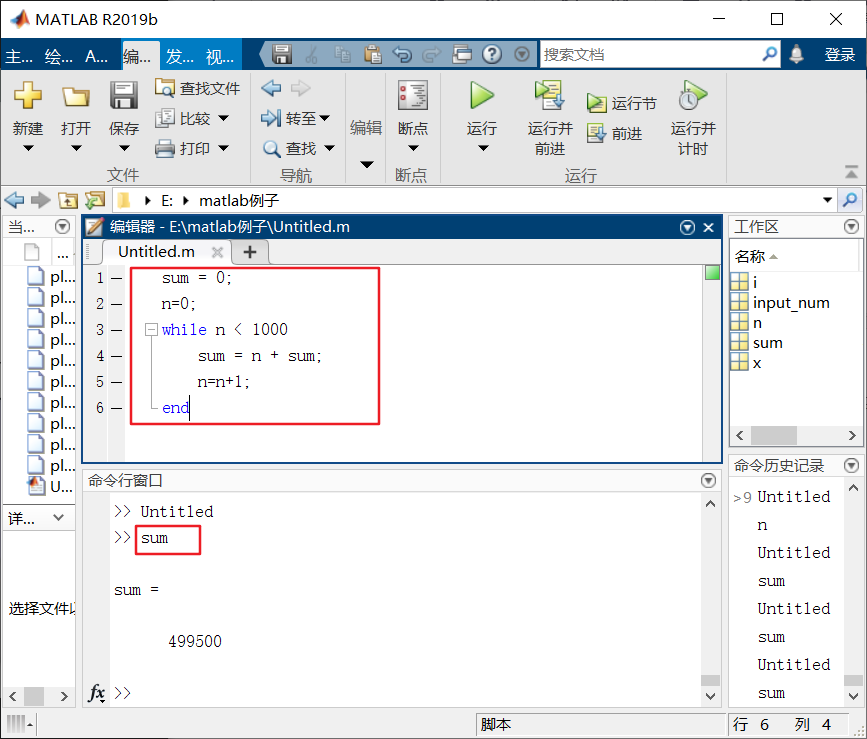867x739 pixels.
Task: Click the Print (打印) icon
Action: tap(165, 148)
